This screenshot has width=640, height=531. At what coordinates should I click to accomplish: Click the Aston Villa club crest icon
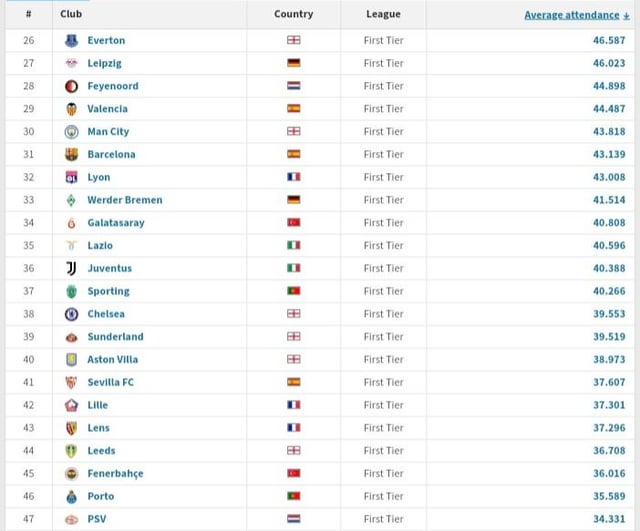click(71, 359)
